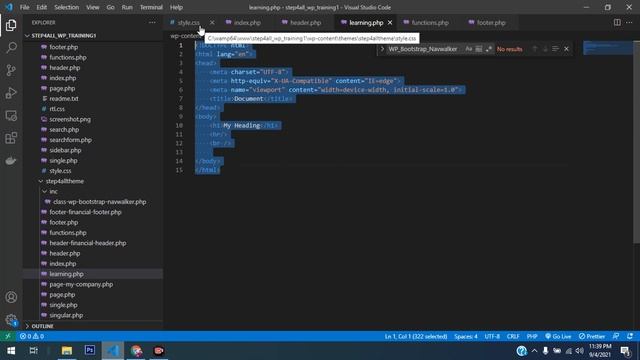The width and height of the screenshot is (640, 360).
Task: Open Windows Start menu
Action: 11,351
